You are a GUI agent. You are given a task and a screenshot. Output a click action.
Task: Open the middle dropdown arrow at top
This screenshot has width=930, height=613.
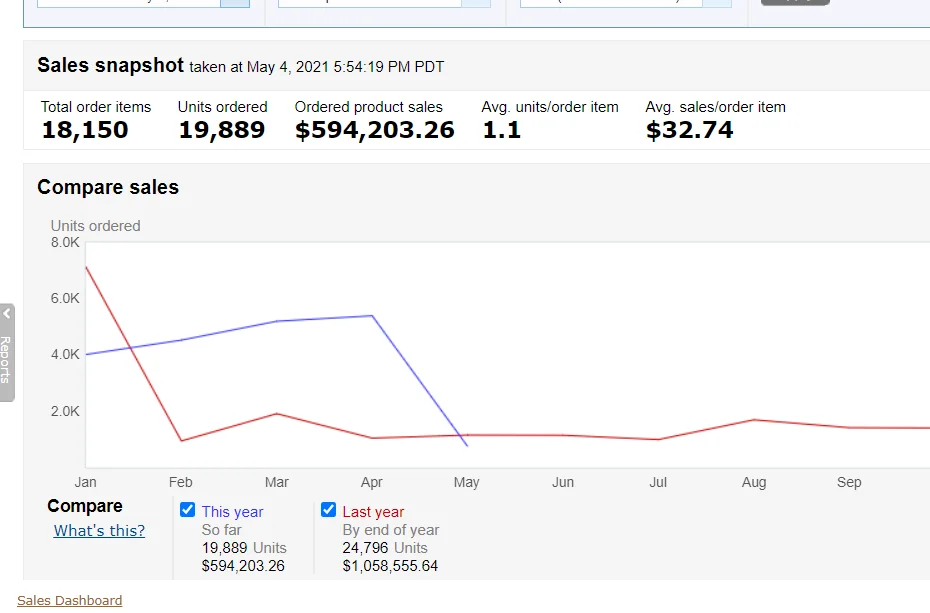point(476,3)
